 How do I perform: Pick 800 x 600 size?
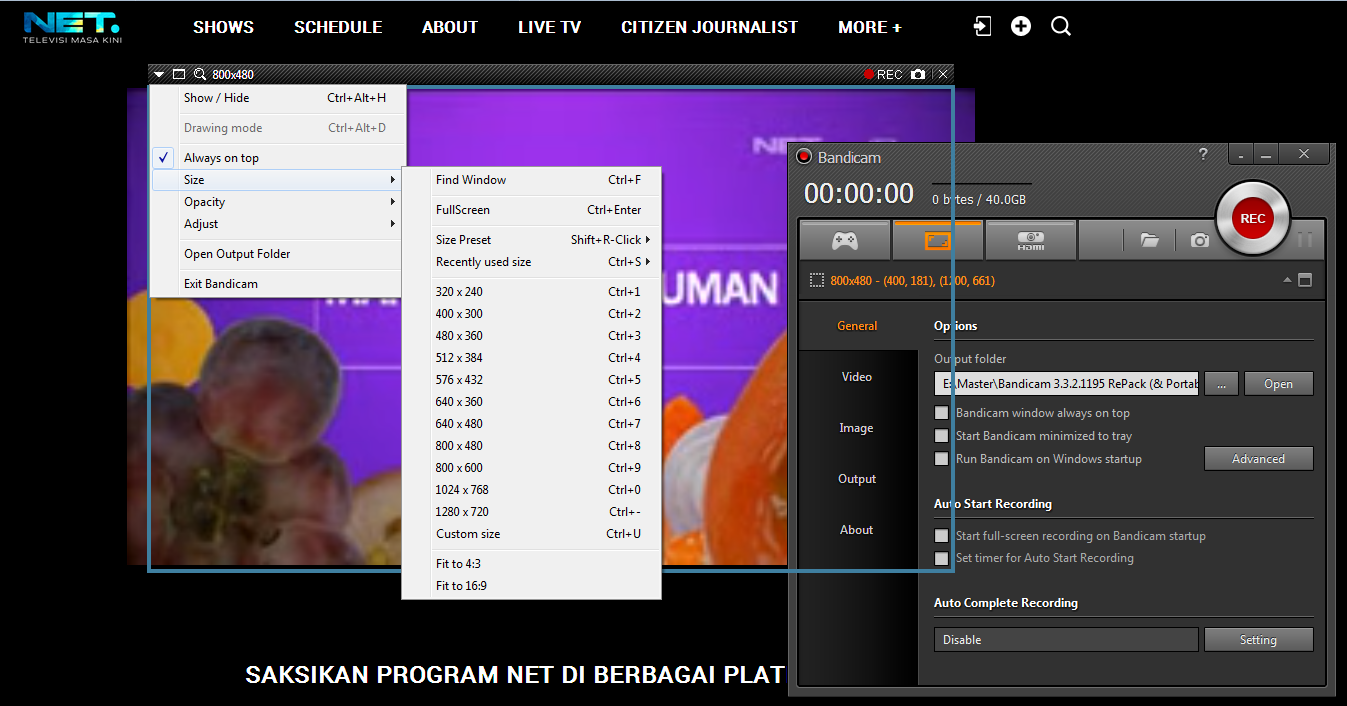(531, 468)
